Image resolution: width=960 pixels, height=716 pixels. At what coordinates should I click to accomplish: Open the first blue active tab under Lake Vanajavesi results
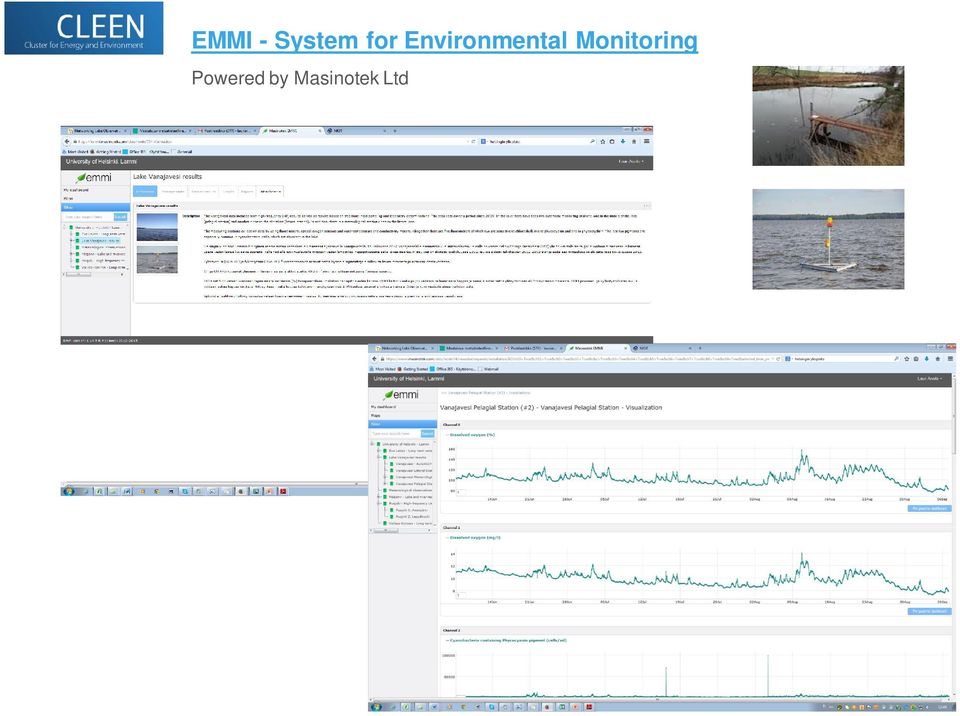145,191
